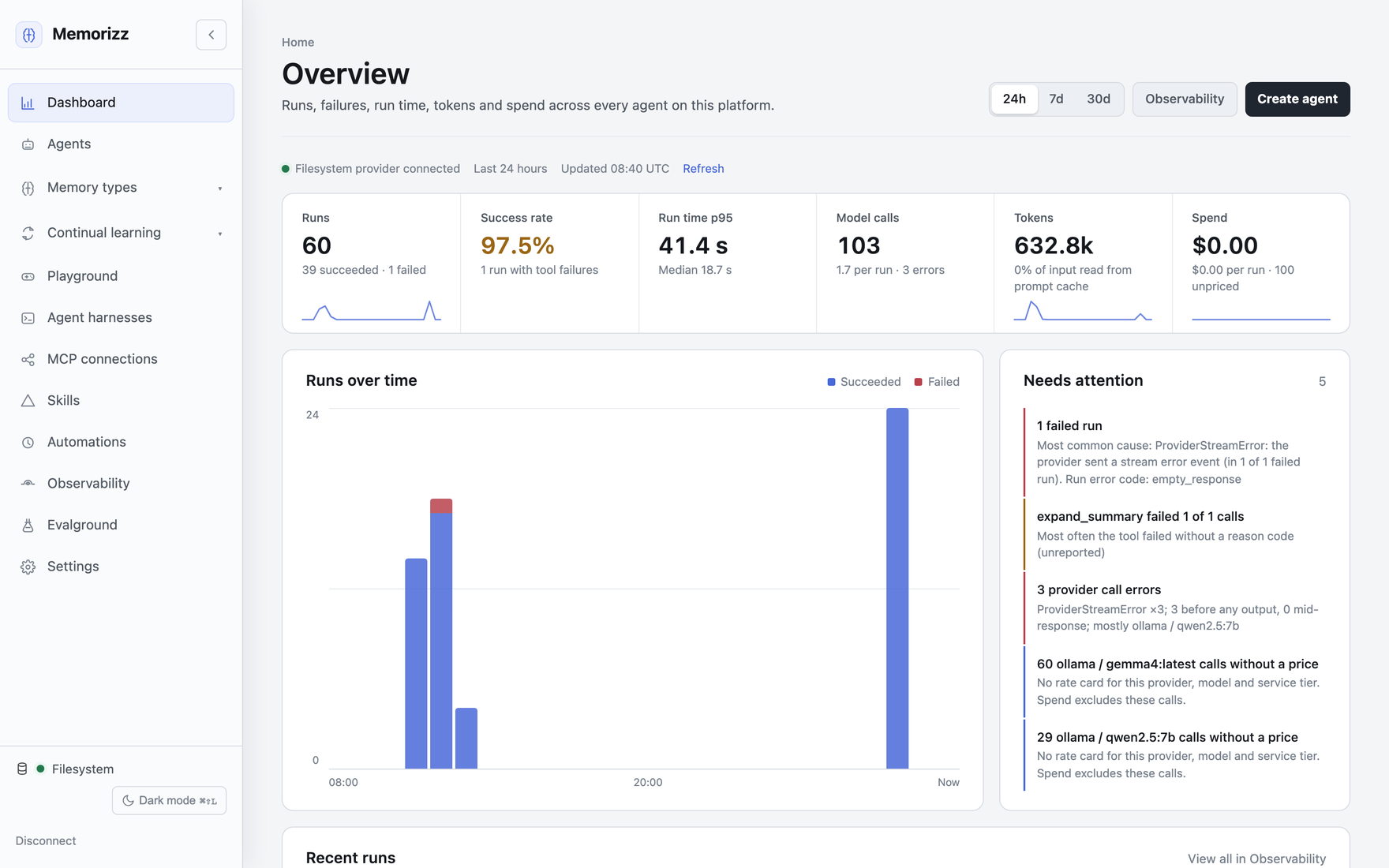
Task: Open the gemma4:latest calls without price alert
Action: click(x=1174, y=682)
